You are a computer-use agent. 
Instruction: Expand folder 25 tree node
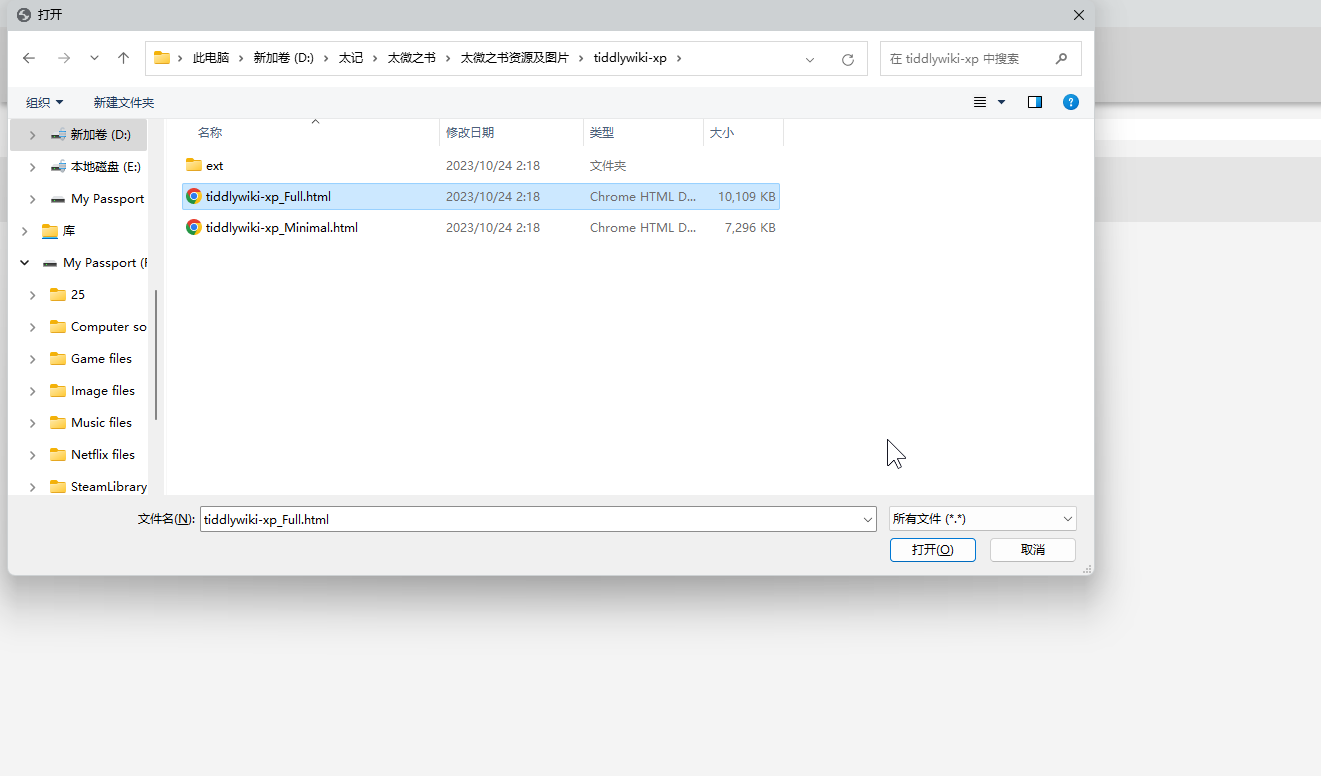click(x=33, y=295)
